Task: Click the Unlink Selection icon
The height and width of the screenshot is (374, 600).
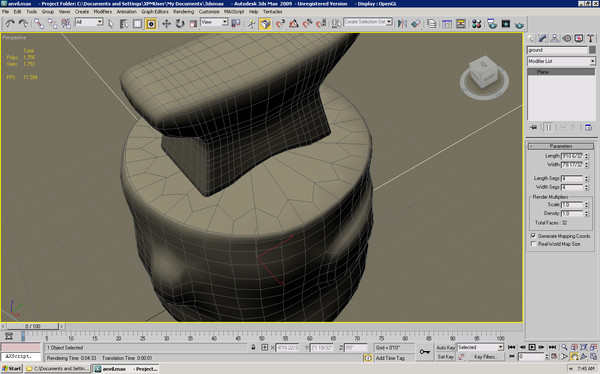Action: coord(52,24)
